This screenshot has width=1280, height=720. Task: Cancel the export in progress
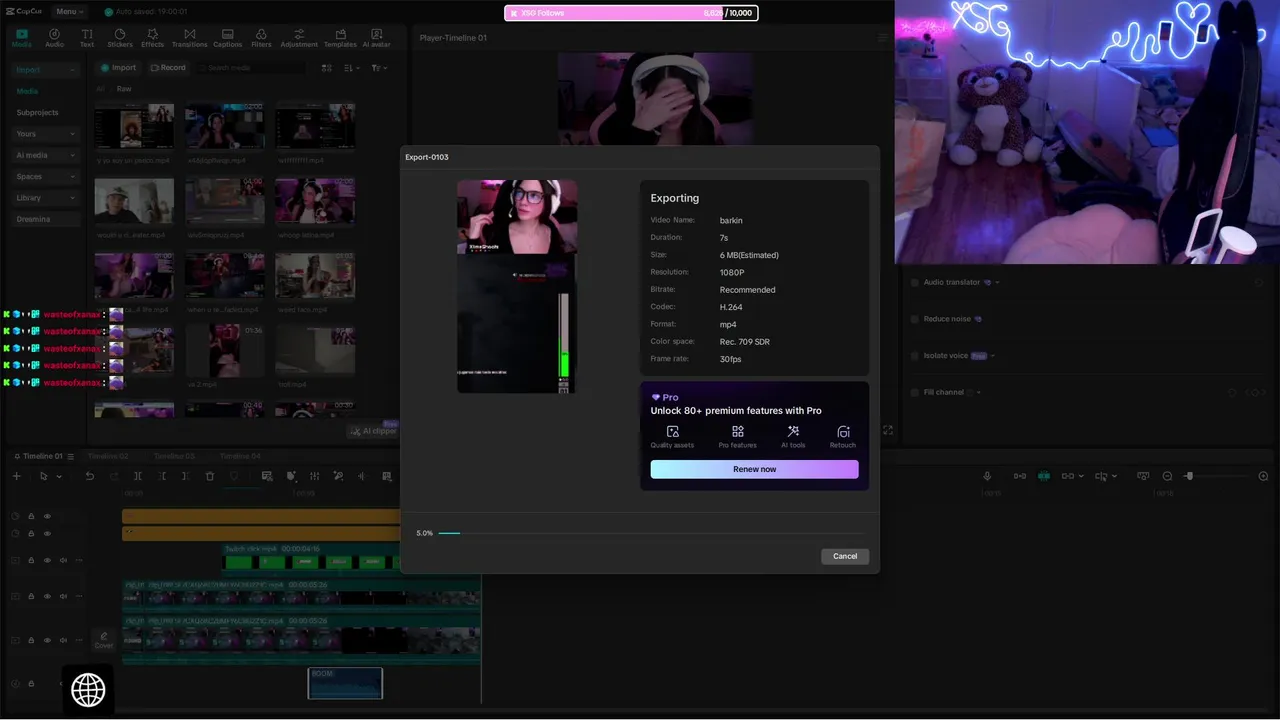coord(845,556)
